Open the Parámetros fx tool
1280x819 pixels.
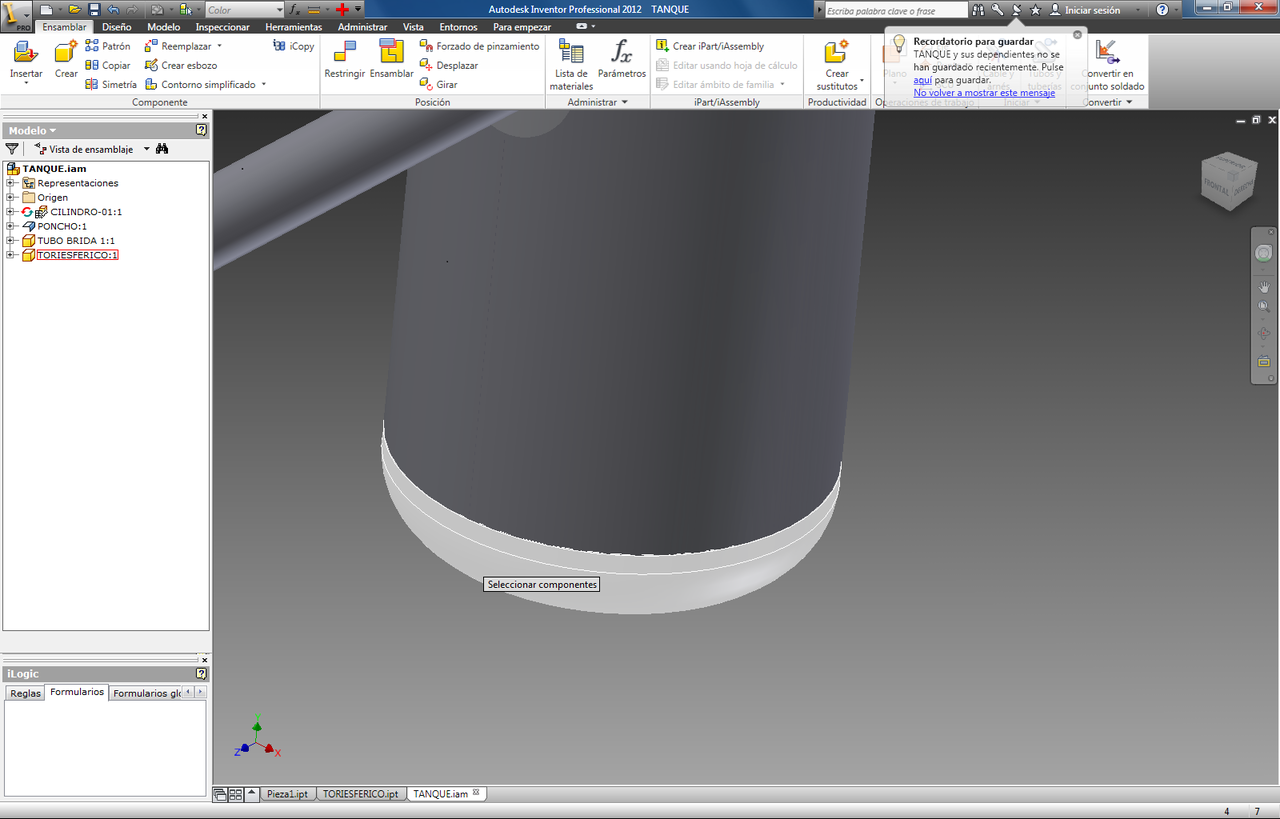(x=622, y=59)
